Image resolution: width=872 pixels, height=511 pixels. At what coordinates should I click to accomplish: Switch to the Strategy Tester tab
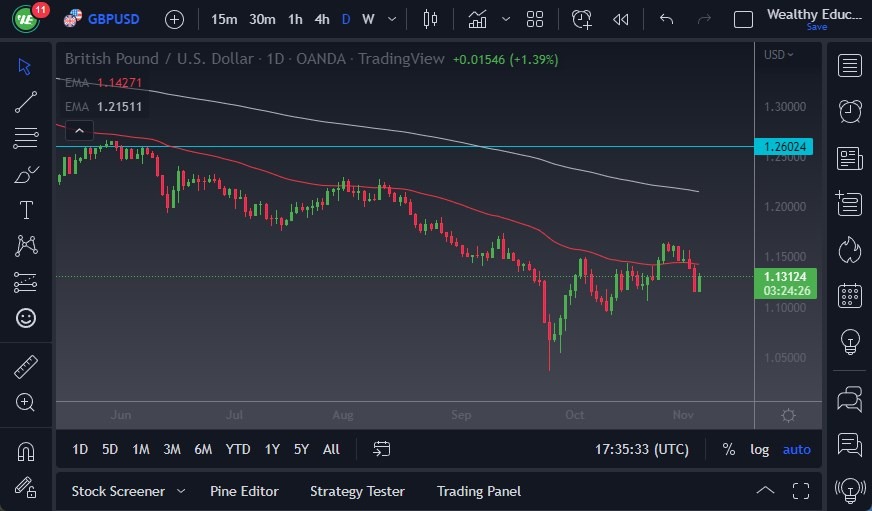(x=357, y=491)
